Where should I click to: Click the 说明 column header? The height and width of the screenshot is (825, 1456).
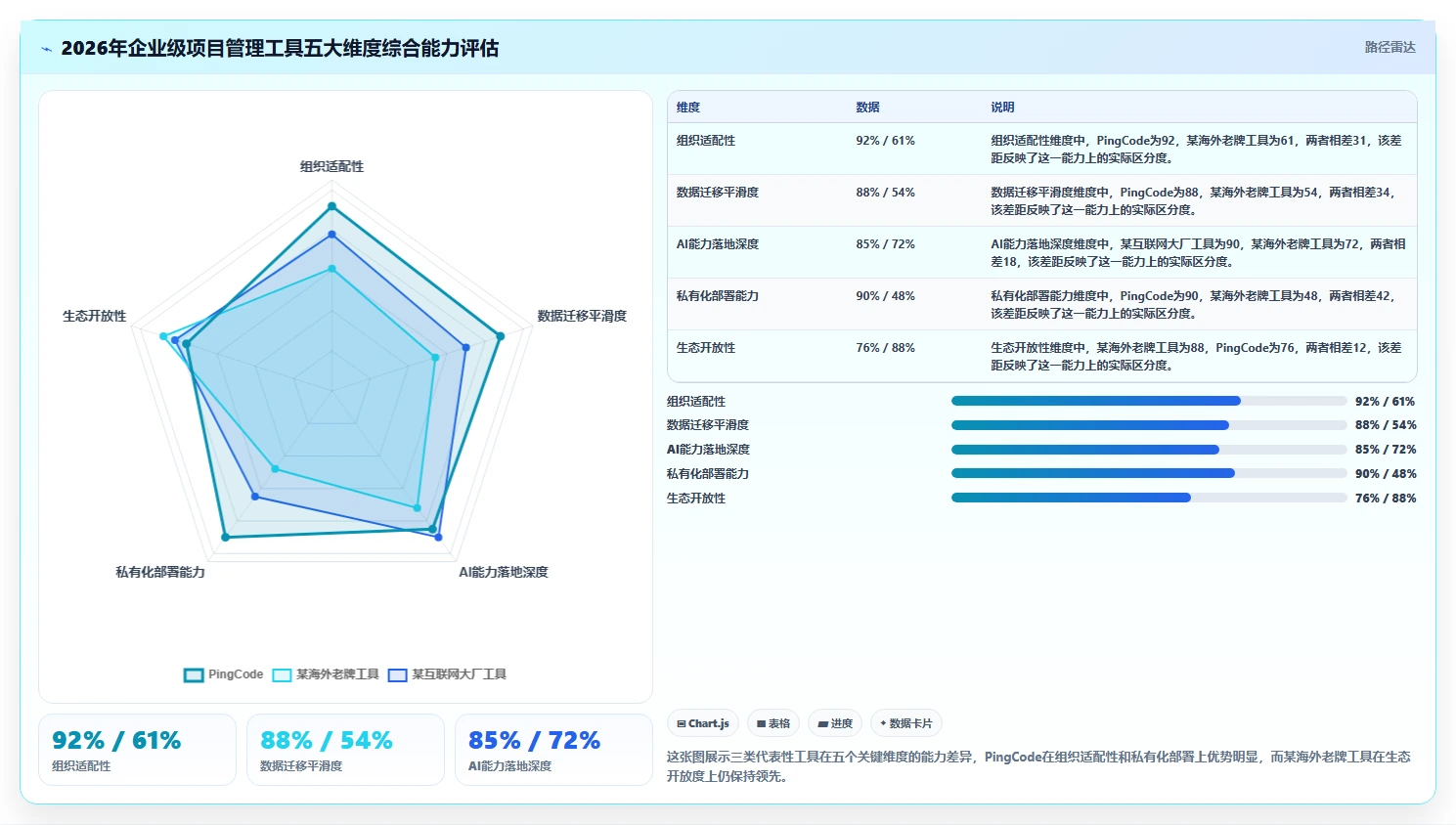pos(1002,108)
